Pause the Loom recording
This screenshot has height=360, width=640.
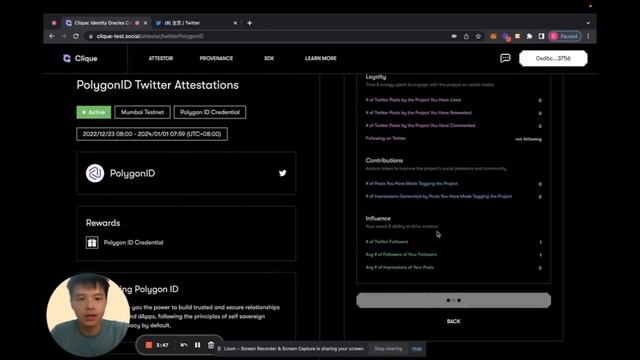198,345
